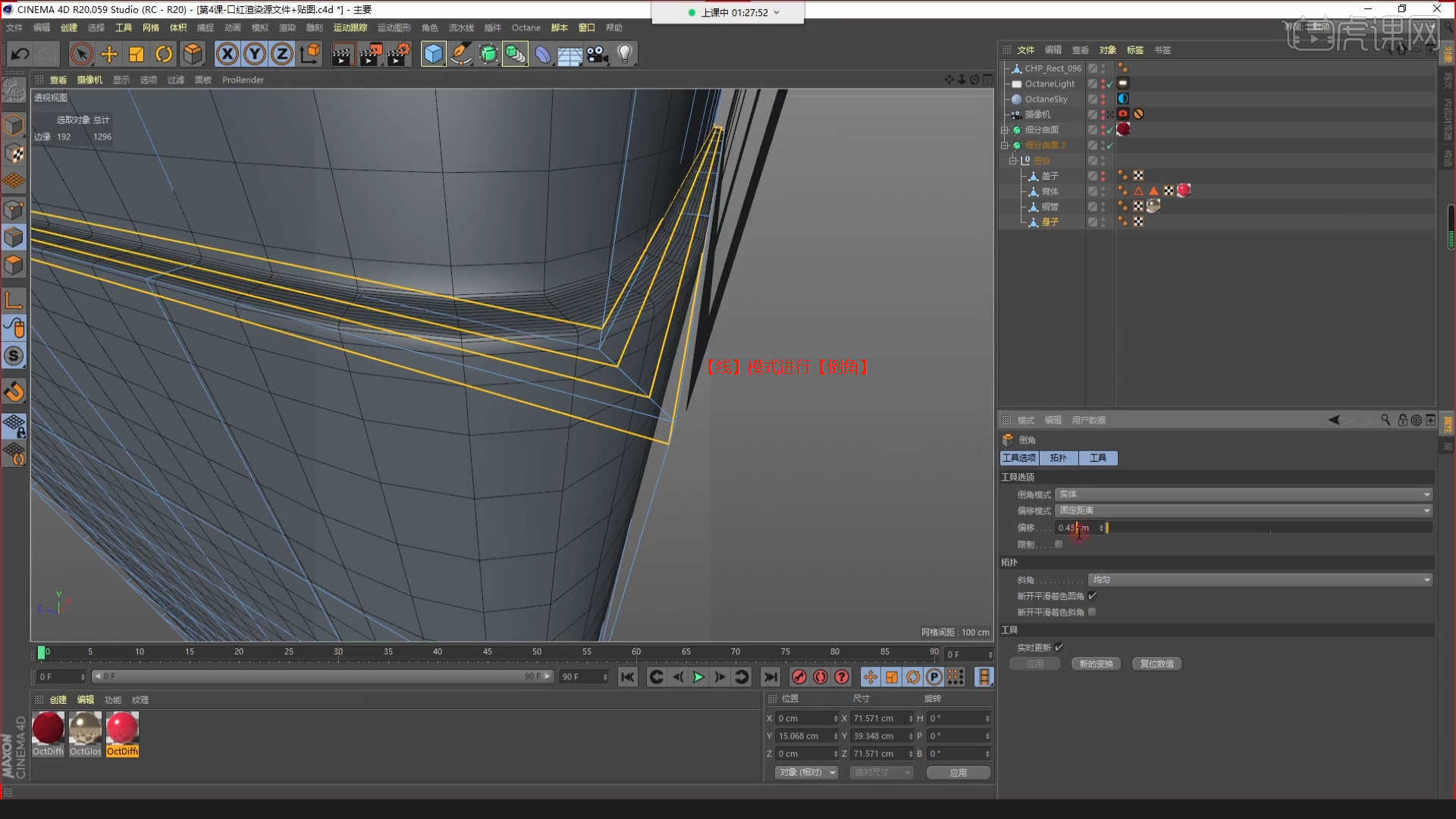
Task: Select the Live Selection tool
Action: click(82, 54)
